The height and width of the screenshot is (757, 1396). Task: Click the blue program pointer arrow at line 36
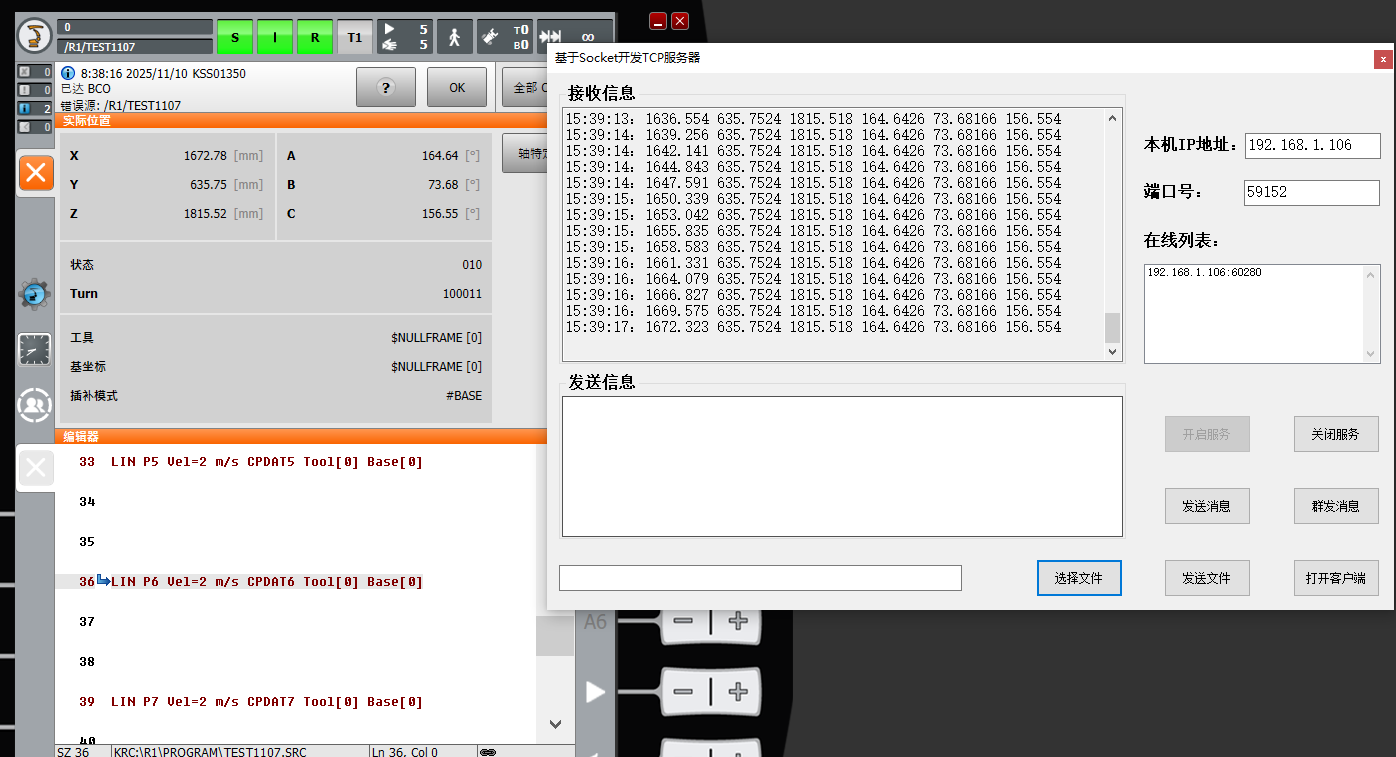click(103, 581)
